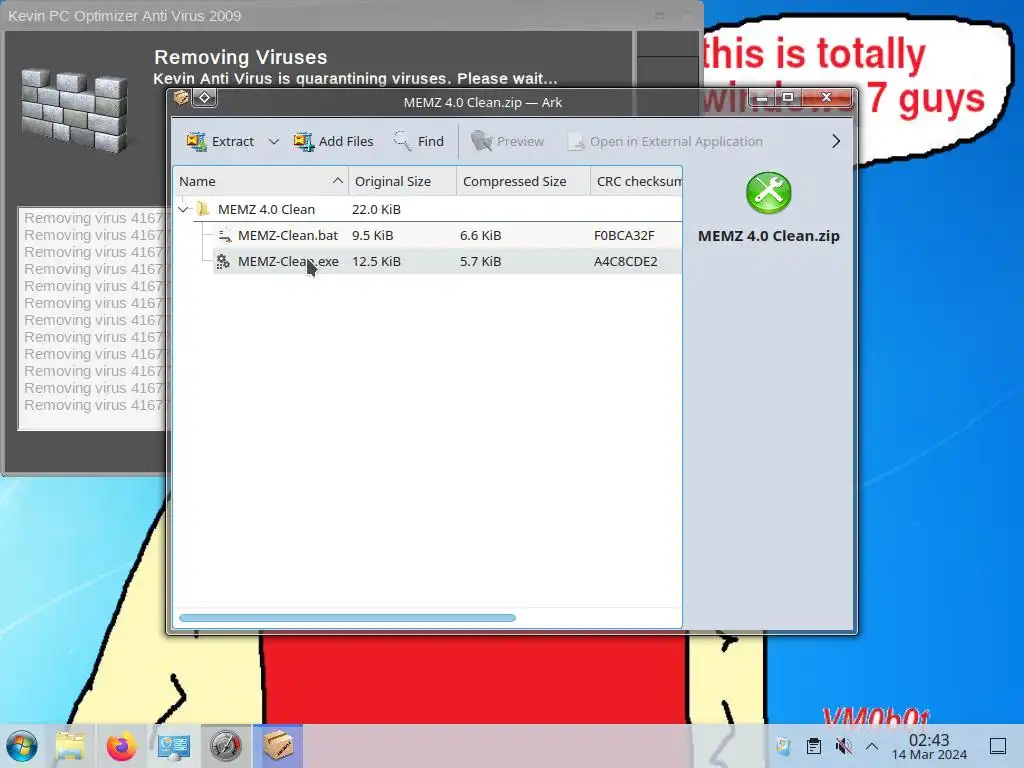This screenshot has height=768, width=1024.
Task: Minimize the Ark window
Action: point(761,98)
